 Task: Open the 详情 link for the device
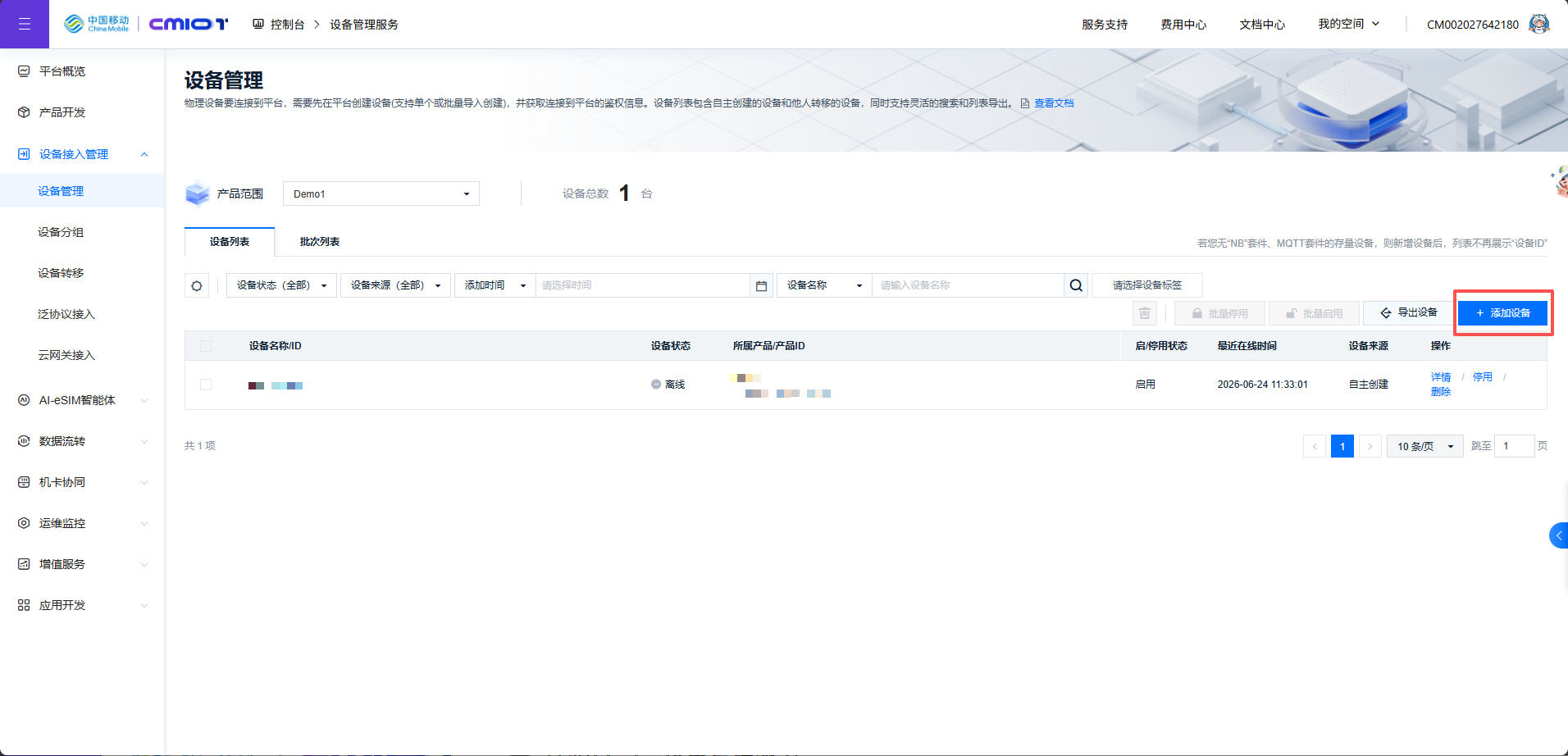pos(1441,377)
